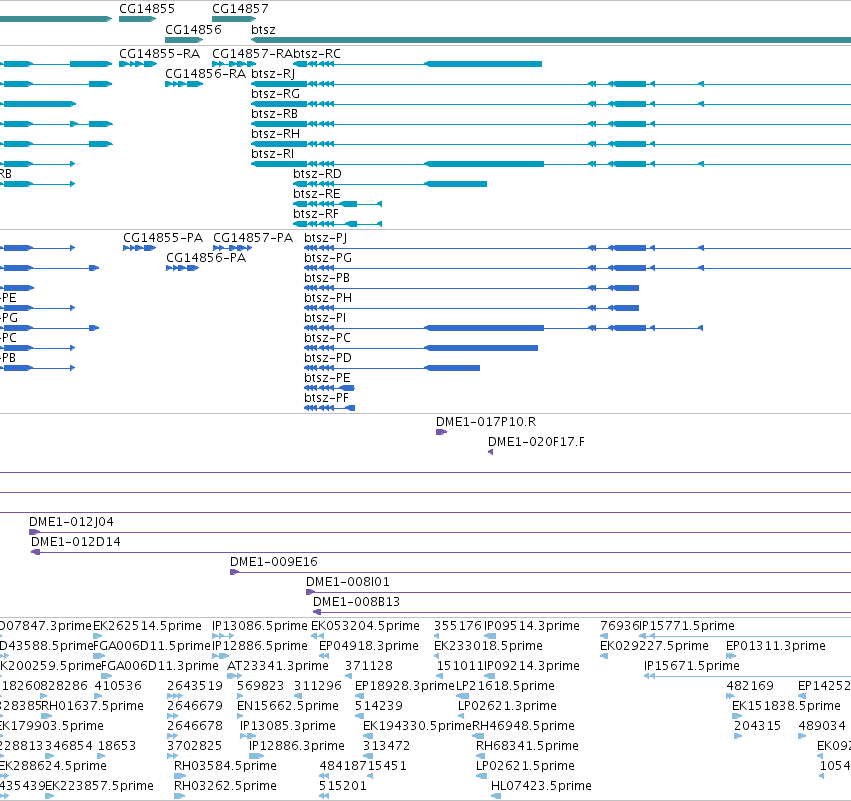Click the btsz-PJ protein label

tap(326, 238)
